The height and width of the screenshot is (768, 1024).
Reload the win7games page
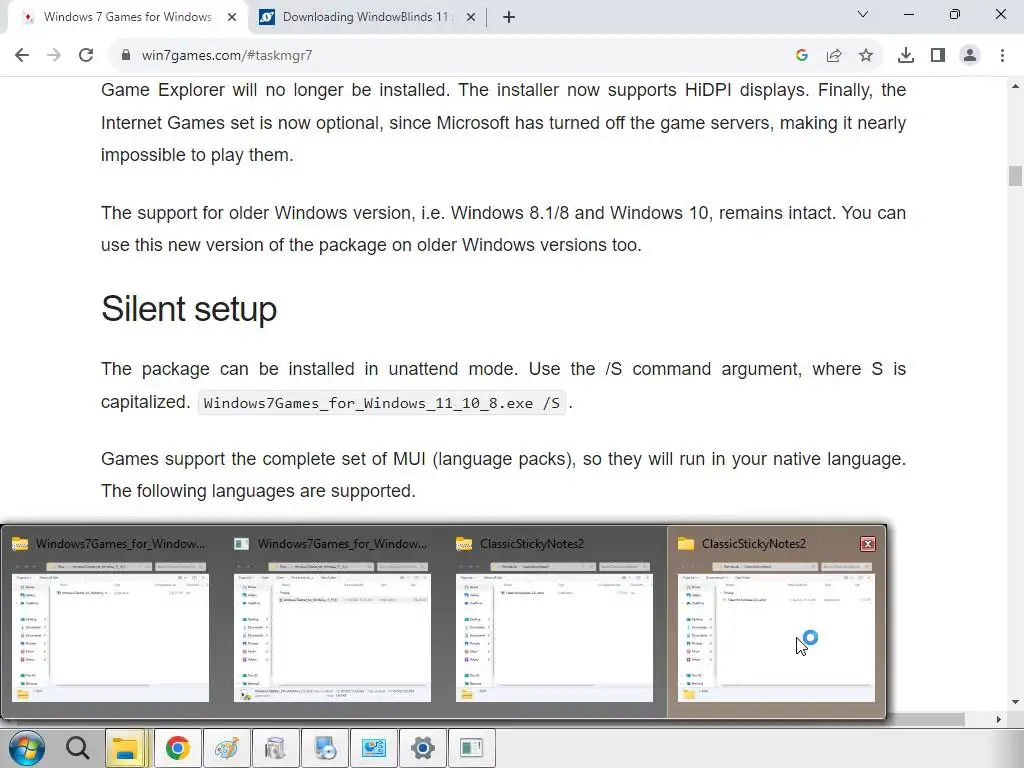click(x=86, y=56)
